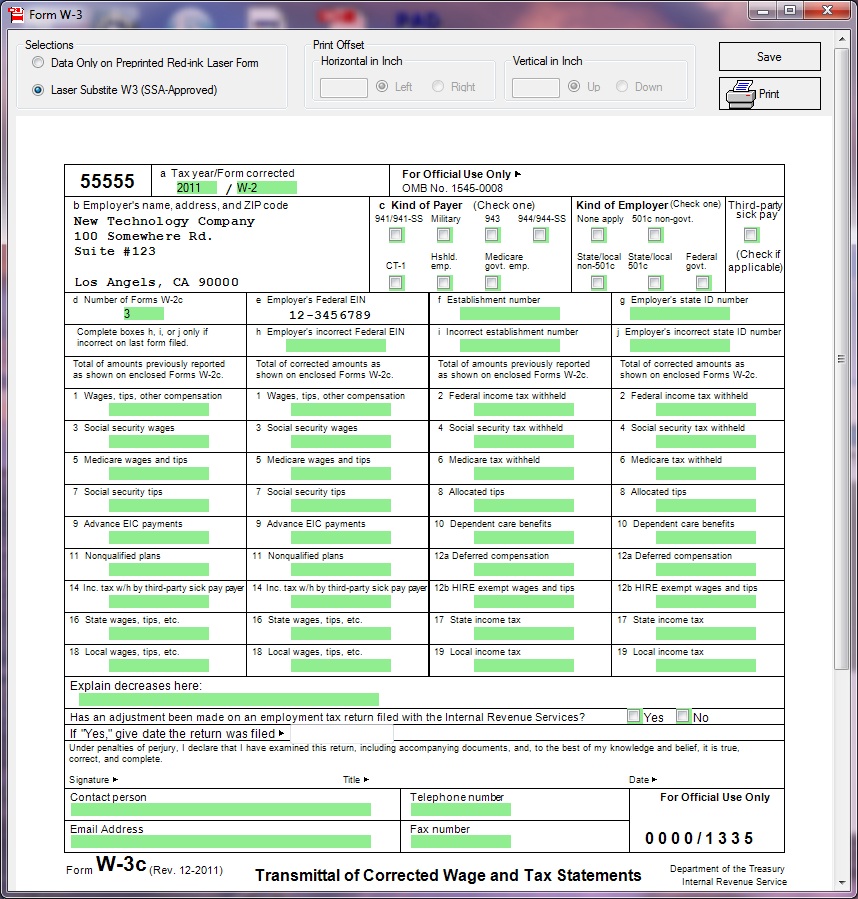This screenshot has width=858, height=899.
Task: Check the Federal govt. employer box
Action: (704, 282)
